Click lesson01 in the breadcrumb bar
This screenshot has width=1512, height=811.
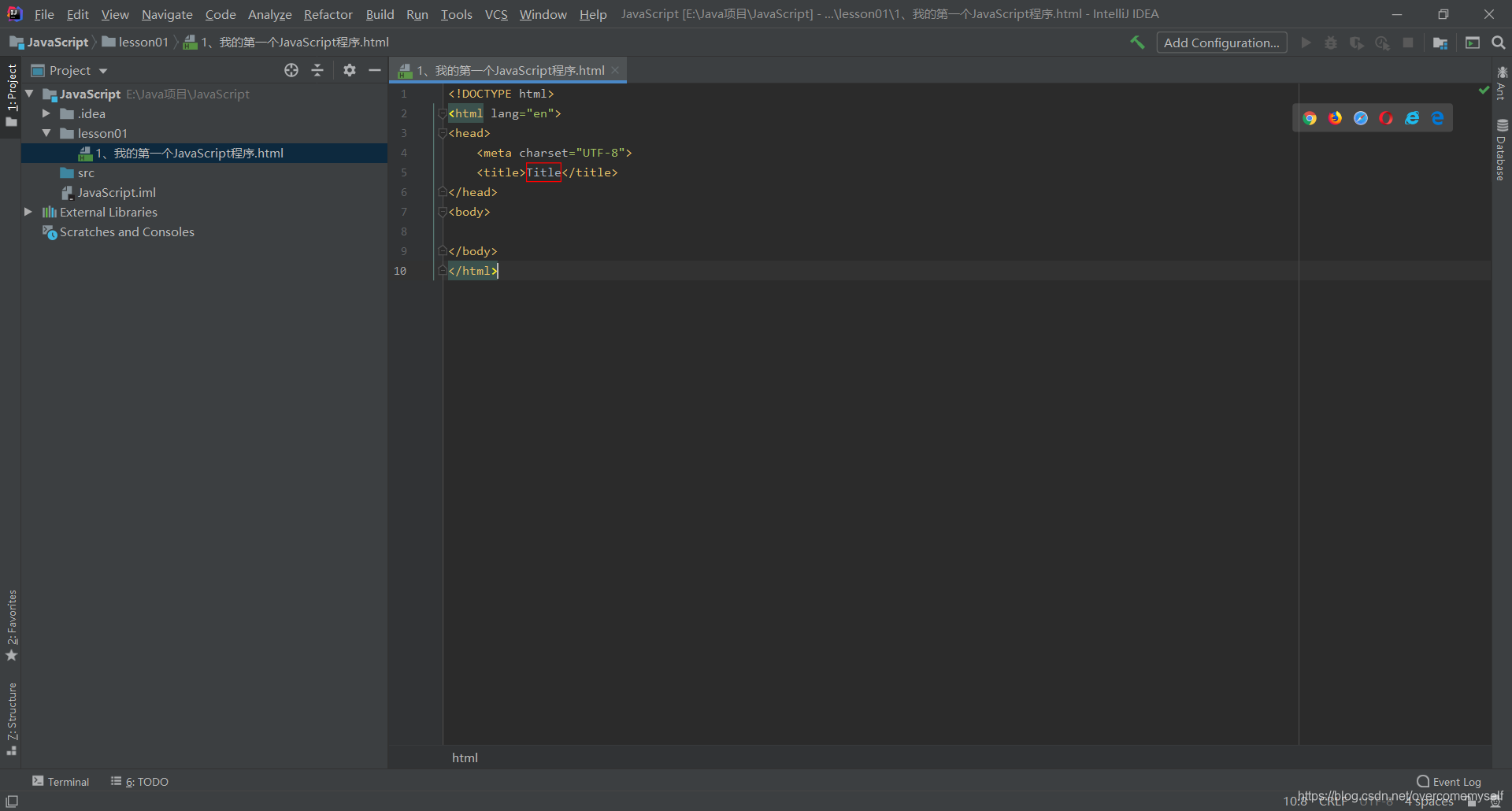coord(135,42)
